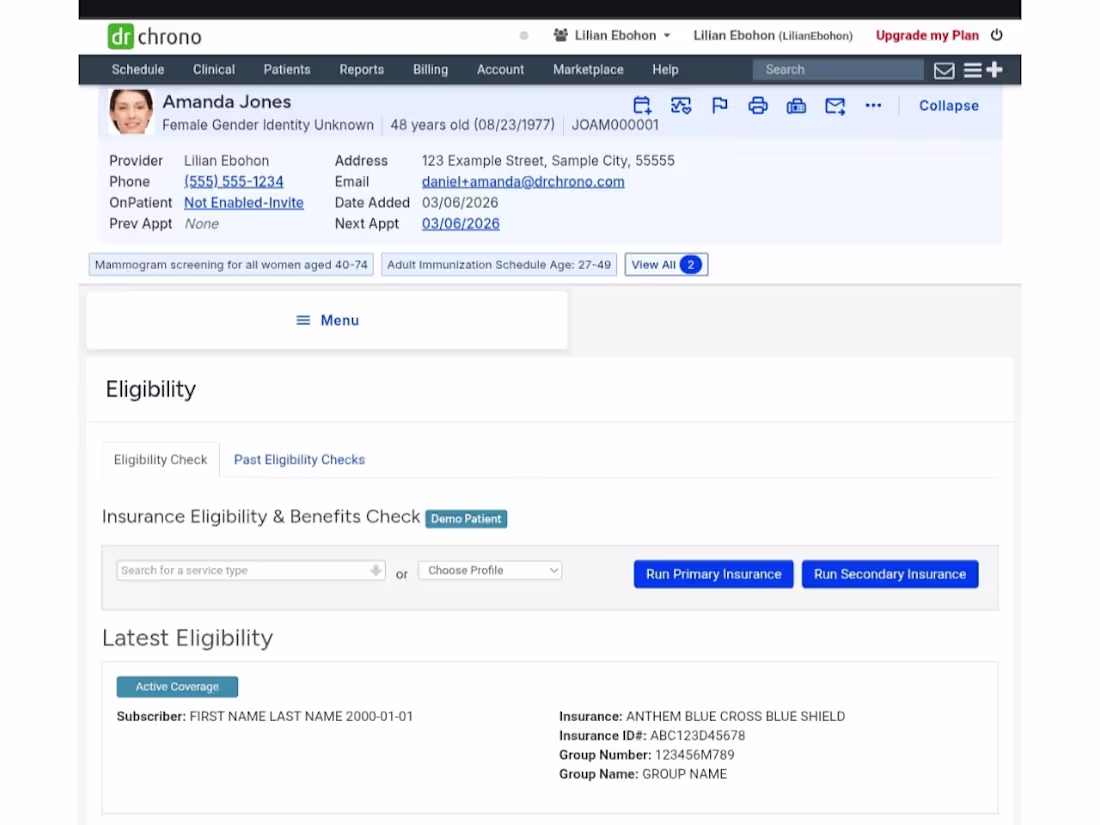Click the Search field in navigation bar
The image size is (1100, 825).
838,69
